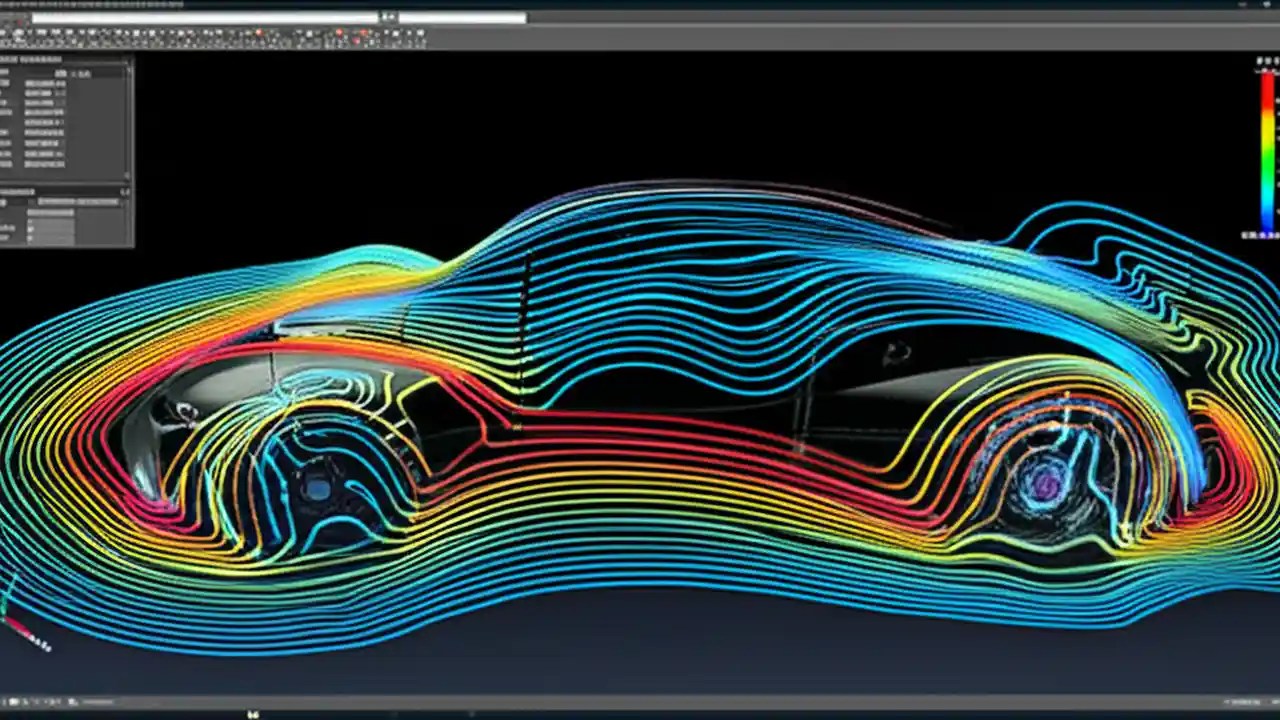1280x720 pixels.
Task: Click the rainbow color bar legend
Action: coord(1264,150)
